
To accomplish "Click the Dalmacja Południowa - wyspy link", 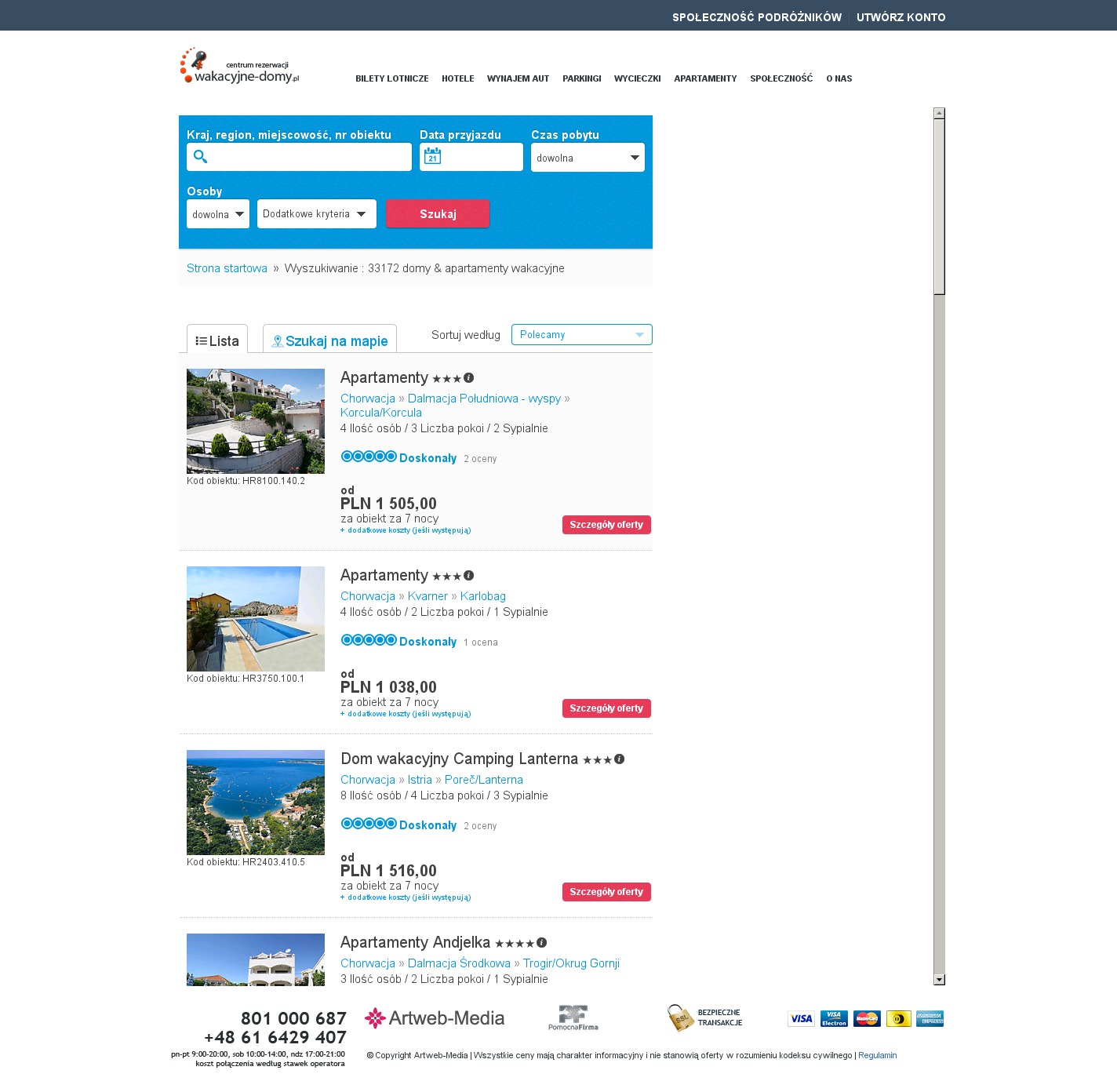I will (485, 399).
